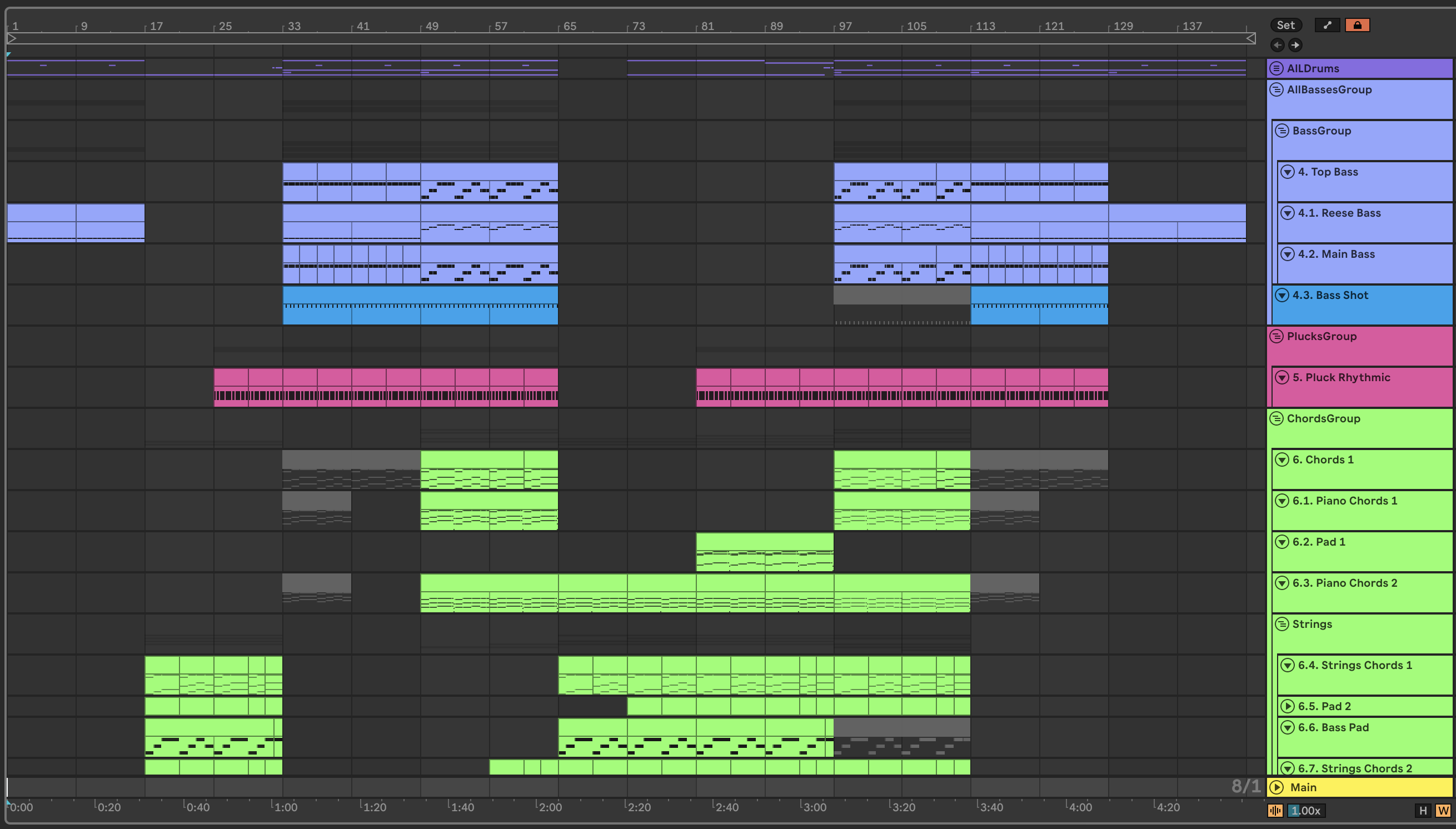Jump to the previous locator arrow
The height and width of the screenshot is (829, 1456).
pos(1277,45)
